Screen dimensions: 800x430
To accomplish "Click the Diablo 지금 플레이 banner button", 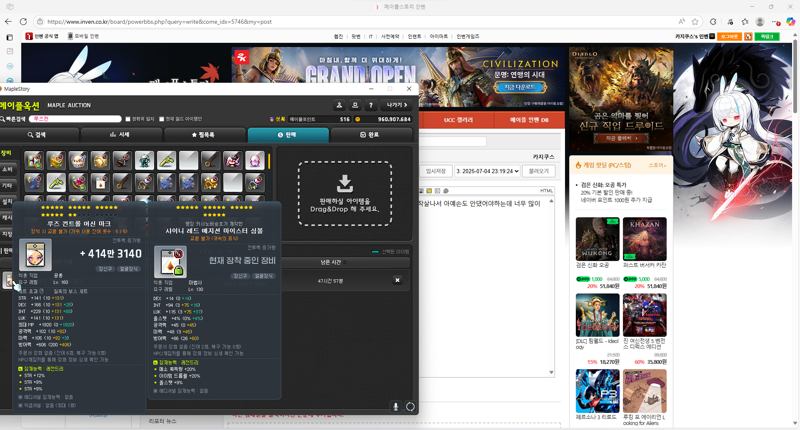I will [621, 138].
